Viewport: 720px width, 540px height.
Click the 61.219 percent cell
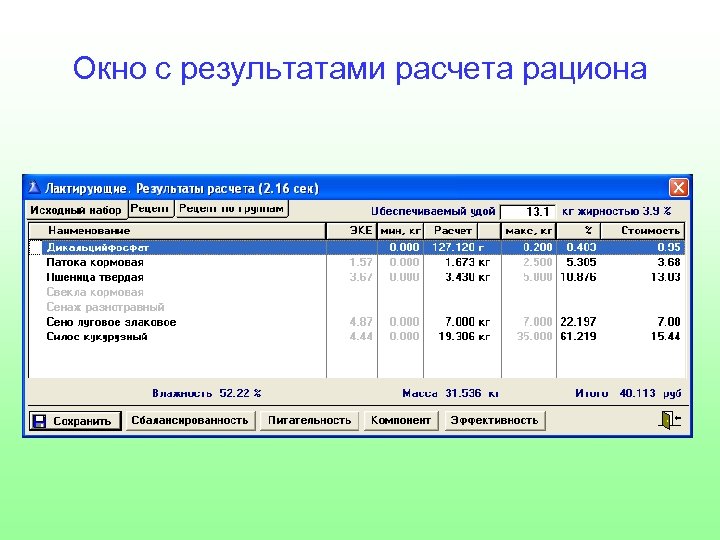(578, 337)
